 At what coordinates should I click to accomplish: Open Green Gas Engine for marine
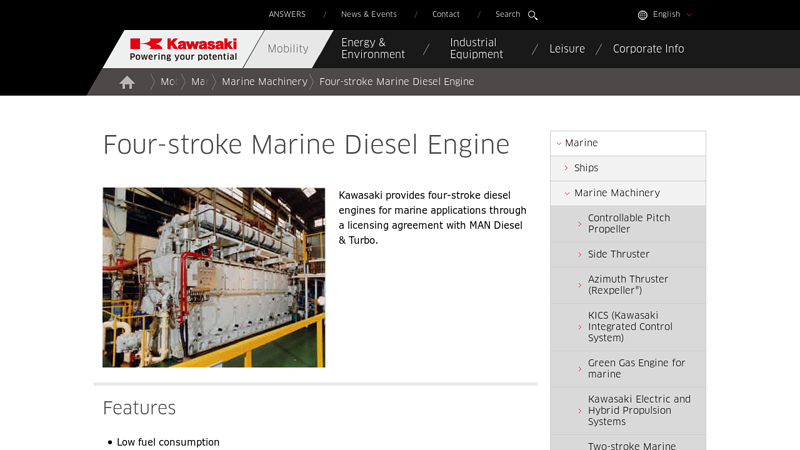(628, 368)
